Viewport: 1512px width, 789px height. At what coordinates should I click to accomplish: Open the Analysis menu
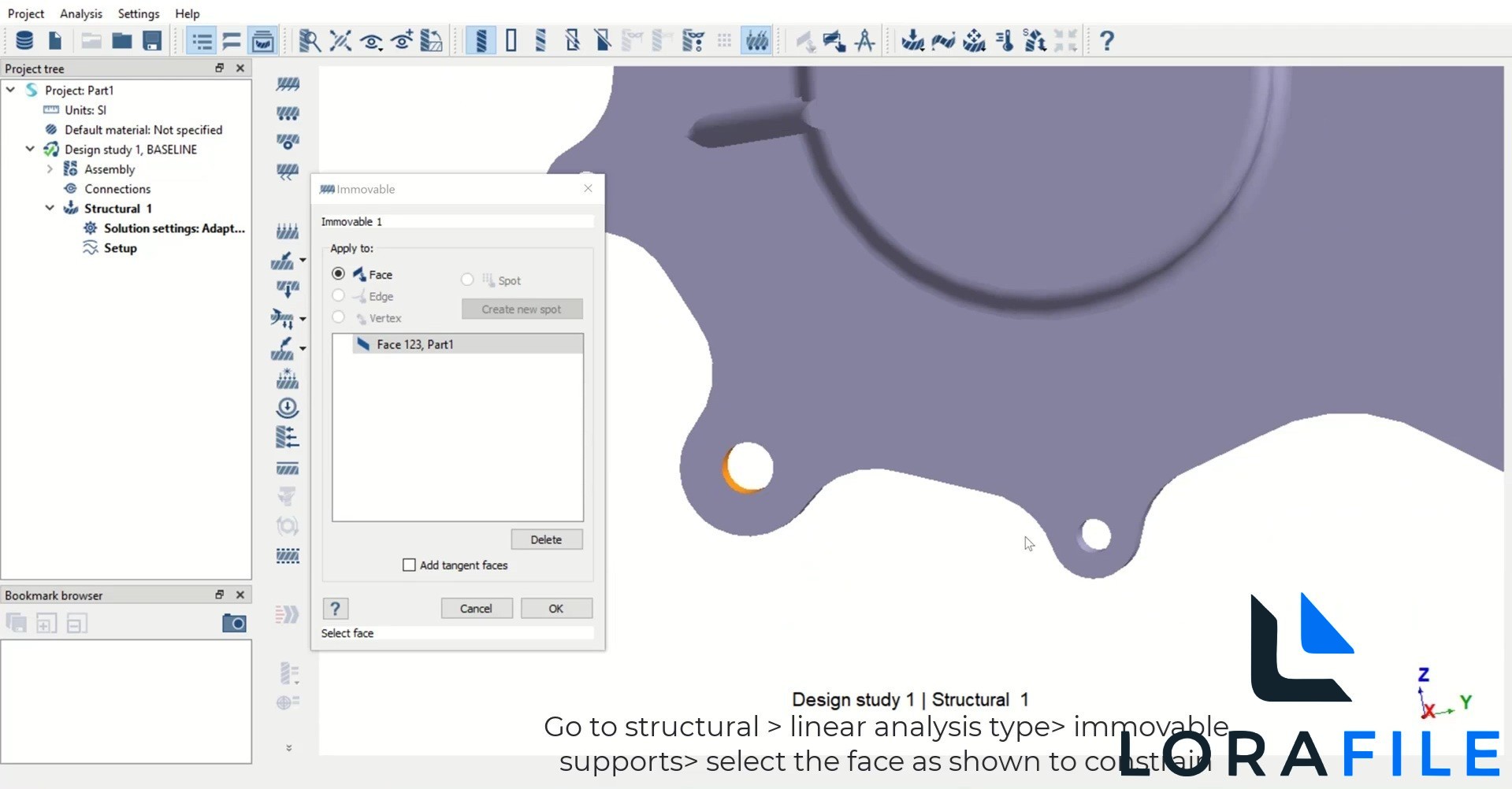tap(81, 13)
